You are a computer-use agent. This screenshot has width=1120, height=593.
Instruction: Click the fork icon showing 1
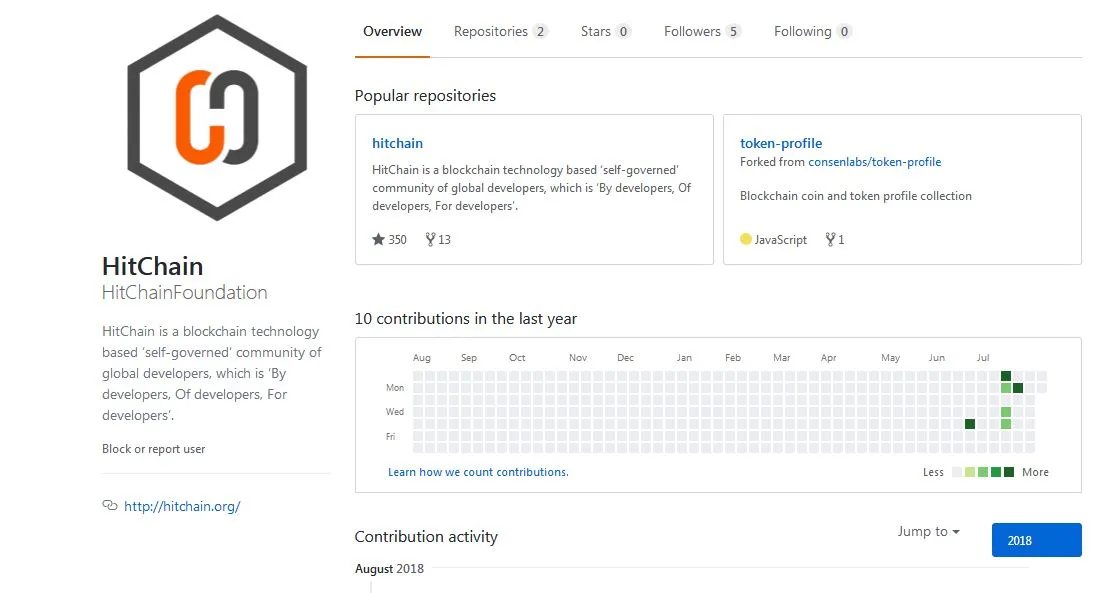830,239
